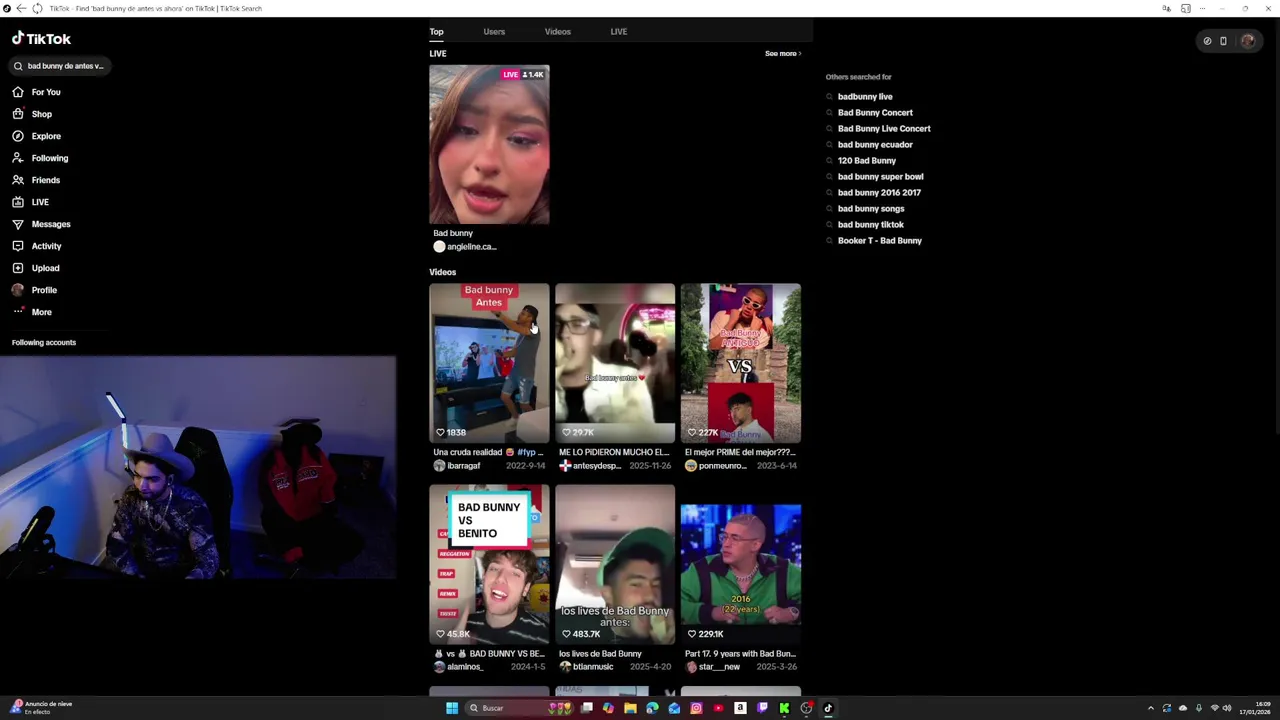The width and height of the screenshot is (1280, 720).
Task: Open 'BAD BUNNY VS BENITO' video thumbnail
Action: tap(489, 565)
